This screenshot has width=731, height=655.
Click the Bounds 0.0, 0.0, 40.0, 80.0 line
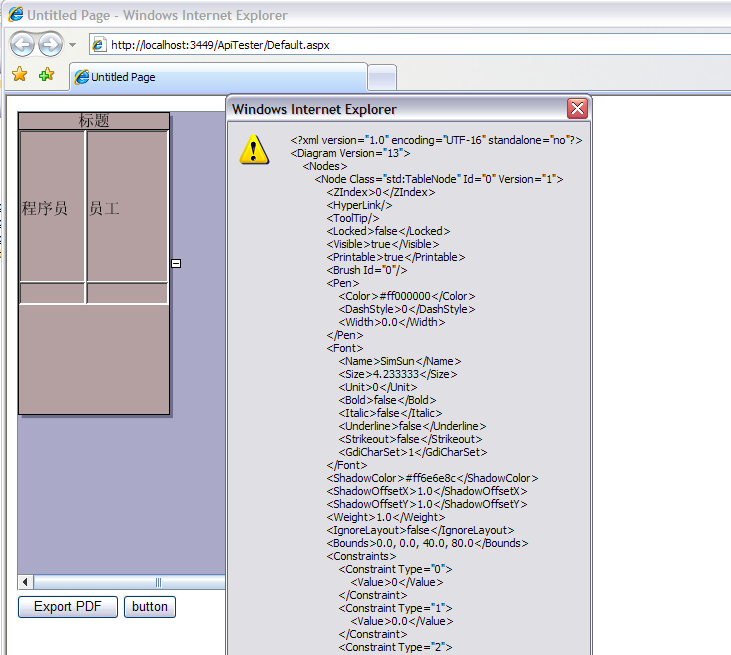pos(427,544)
